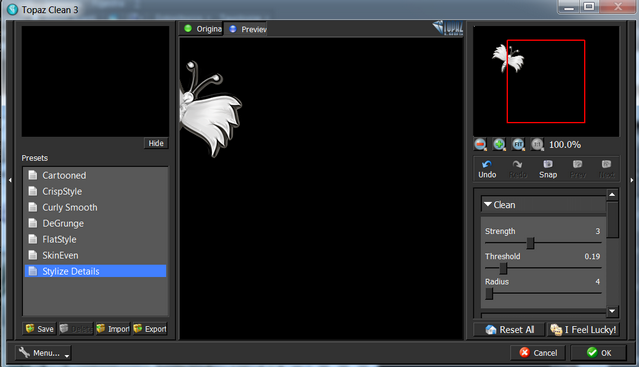Pick the DeGrunge preset
The width and height of the screenshot is (639, 367).
click(95, 223)
